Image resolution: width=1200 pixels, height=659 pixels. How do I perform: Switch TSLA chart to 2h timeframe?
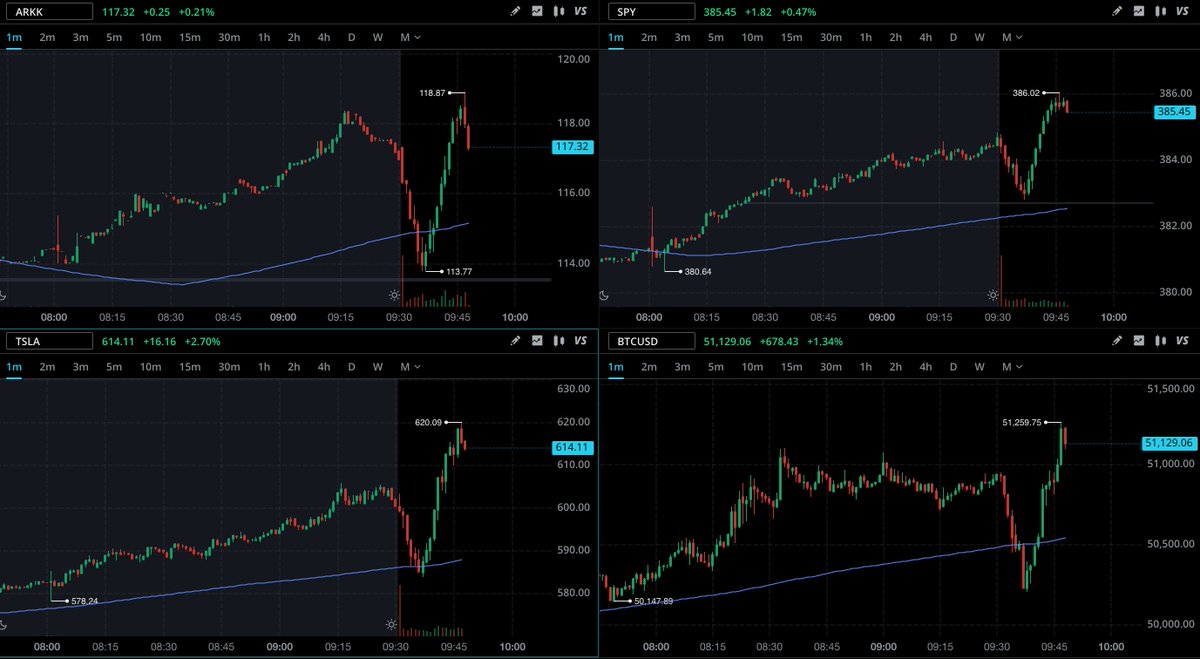(x=294, y=367)
